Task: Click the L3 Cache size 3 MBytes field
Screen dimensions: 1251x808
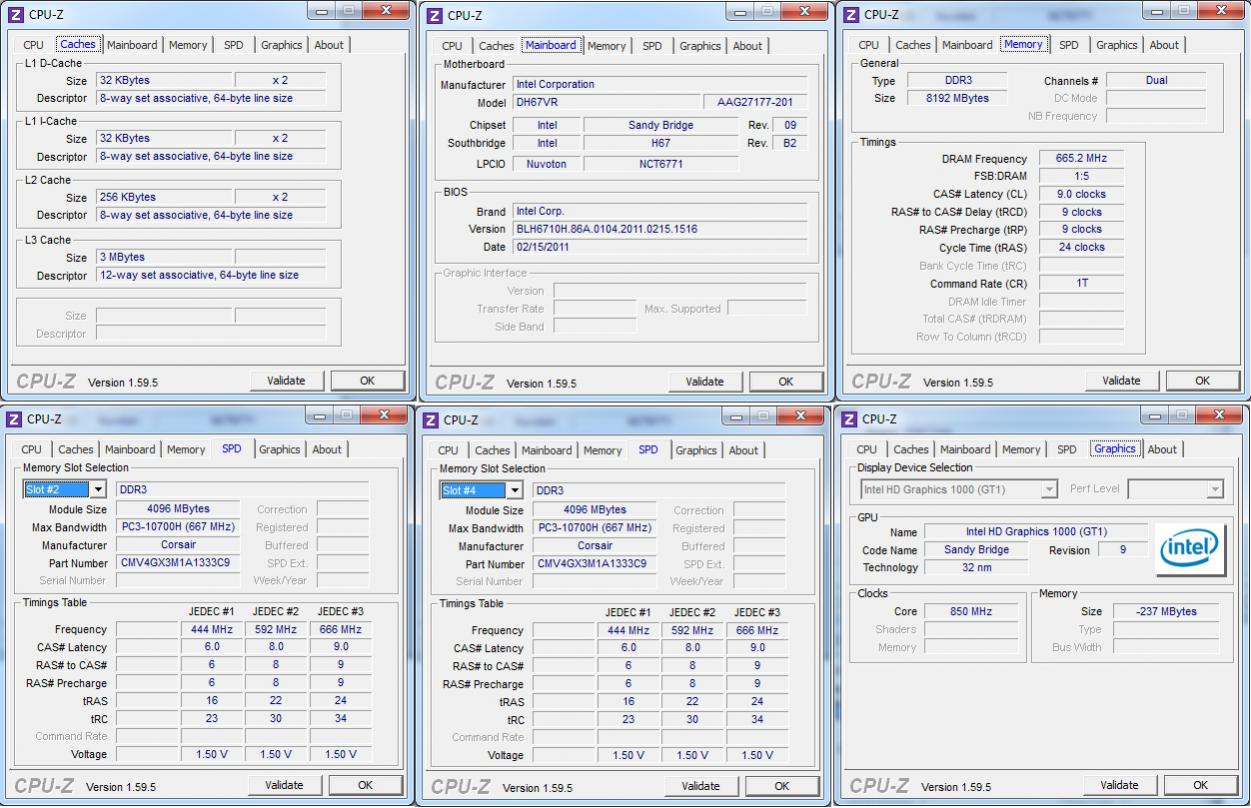Action: pos(164,258)
